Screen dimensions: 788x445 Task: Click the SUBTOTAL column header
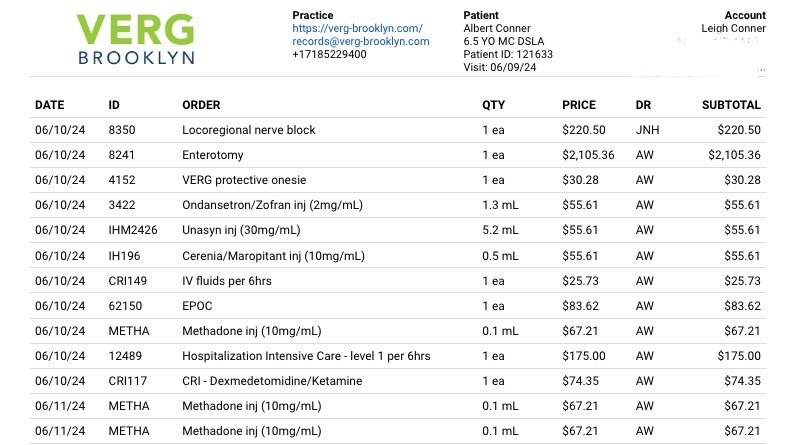point(731,105)
